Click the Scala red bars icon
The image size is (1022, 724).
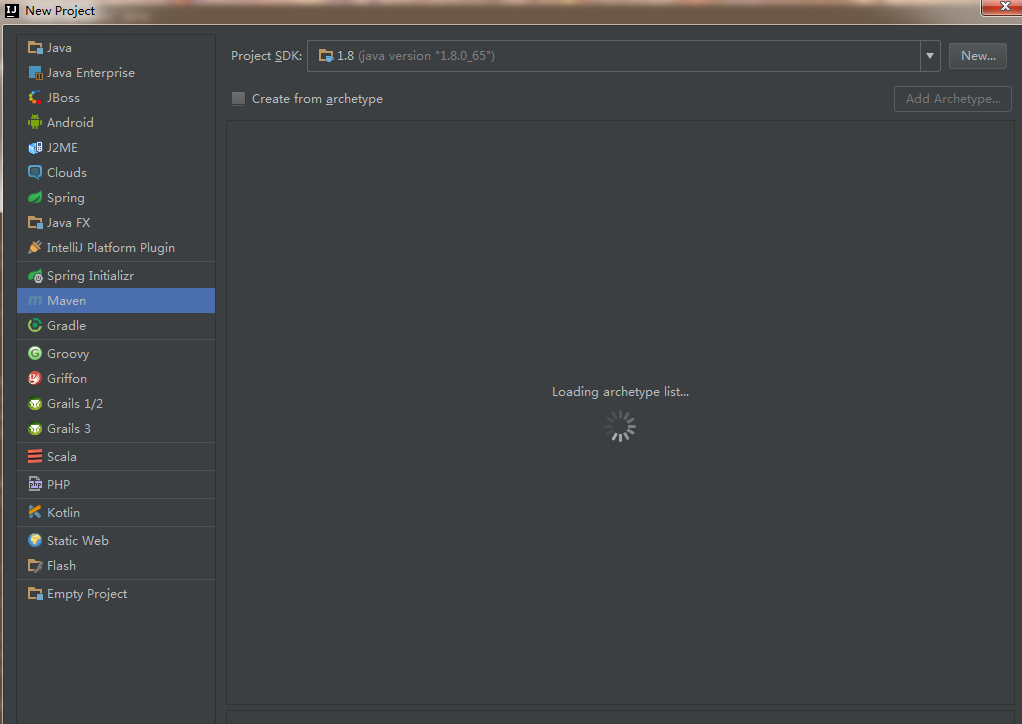point(35,456)
